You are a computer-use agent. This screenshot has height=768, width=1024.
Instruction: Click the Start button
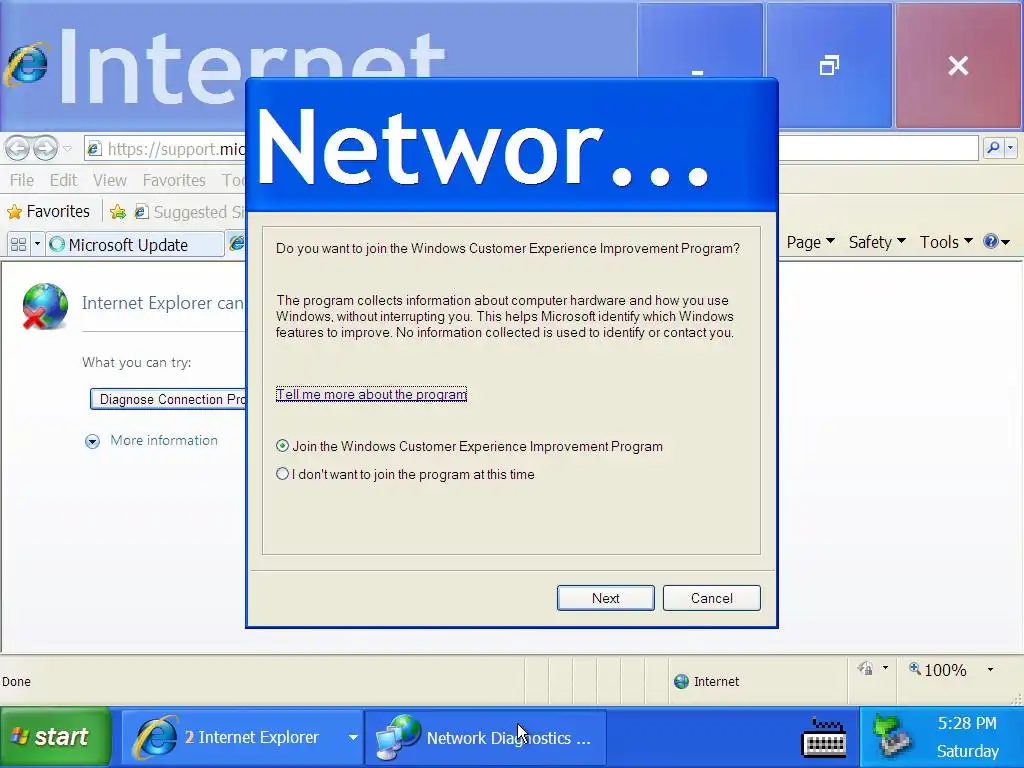point(55,737)
